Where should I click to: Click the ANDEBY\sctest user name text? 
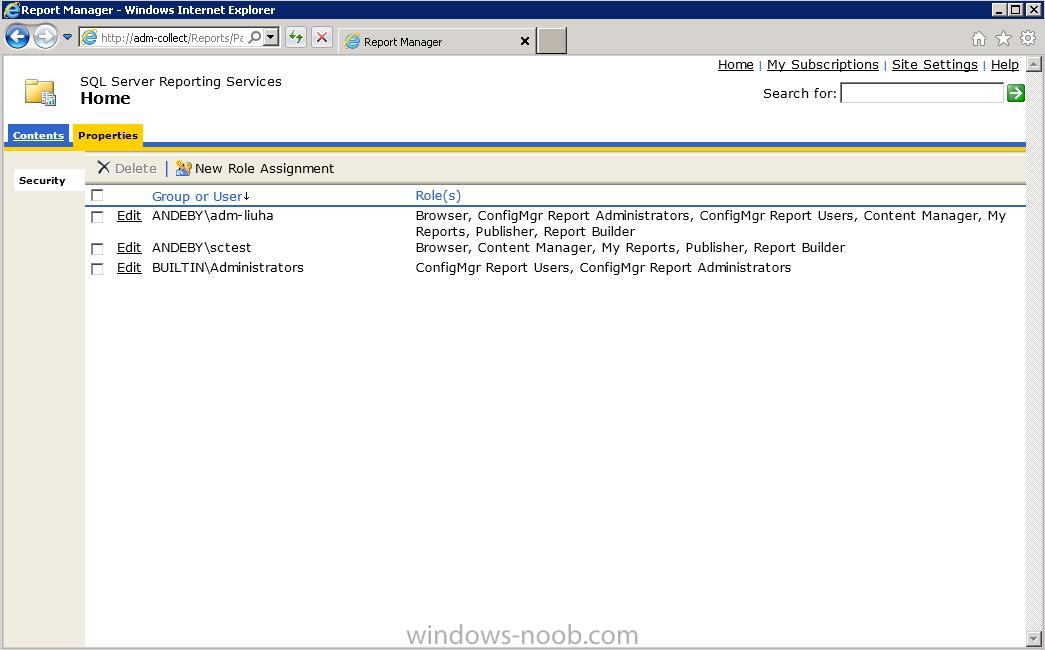coord(202,248)
